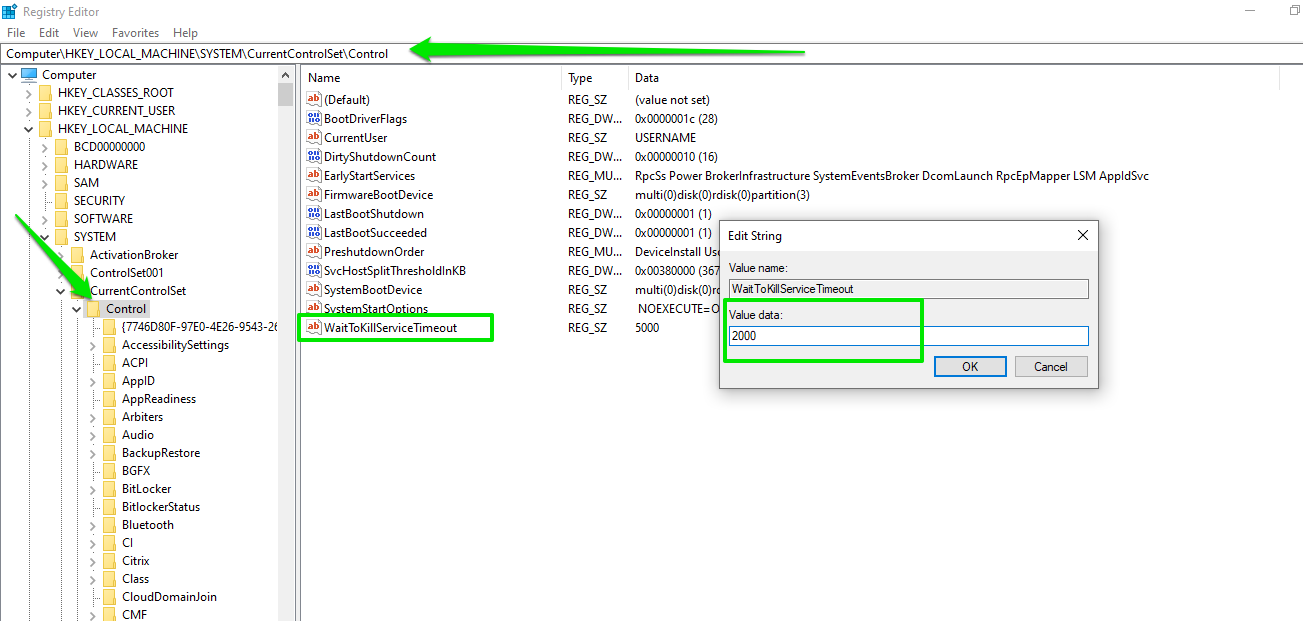
Task: Click the CurrentUser string value icon
Action: [313, 138]
